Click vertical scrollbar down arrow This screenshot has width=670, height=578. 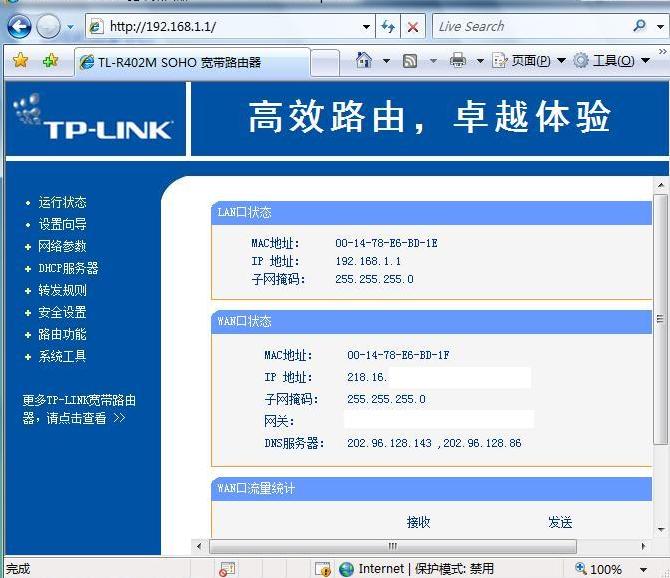click(661, 530)
